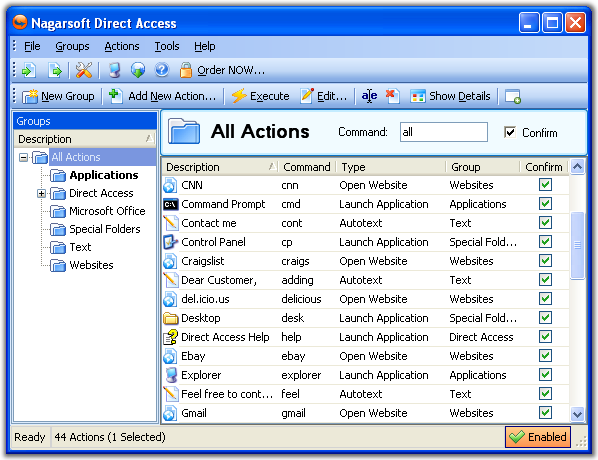Toggle Confirm checkbox for Gmail row
Screen dimensions: 598x460
(545, 413)
